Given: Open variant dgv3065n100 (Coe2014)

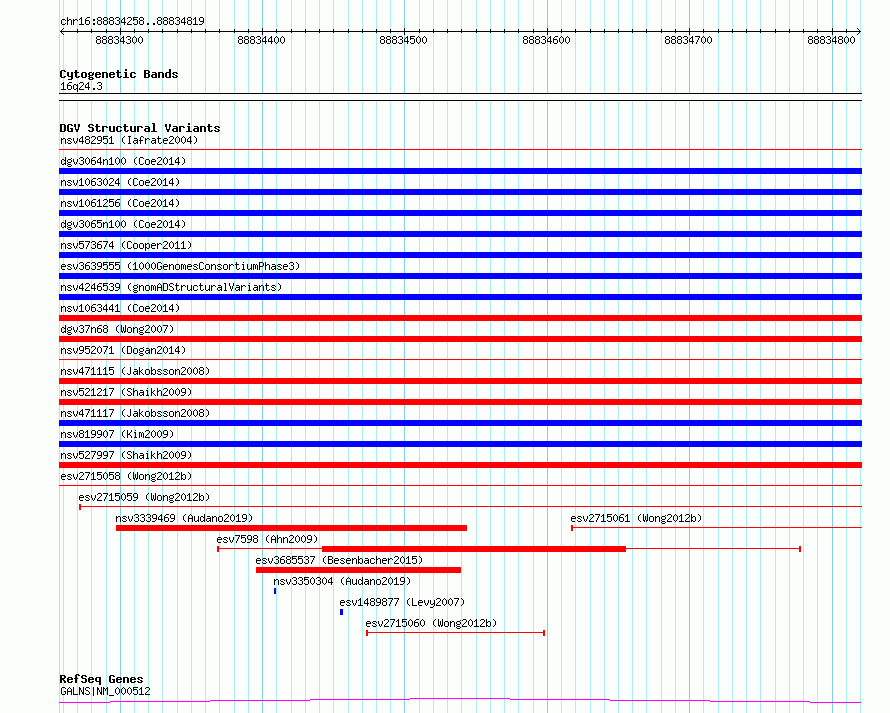Looking at the screenshot, I should pyautogui.click(x=123, y=224).
